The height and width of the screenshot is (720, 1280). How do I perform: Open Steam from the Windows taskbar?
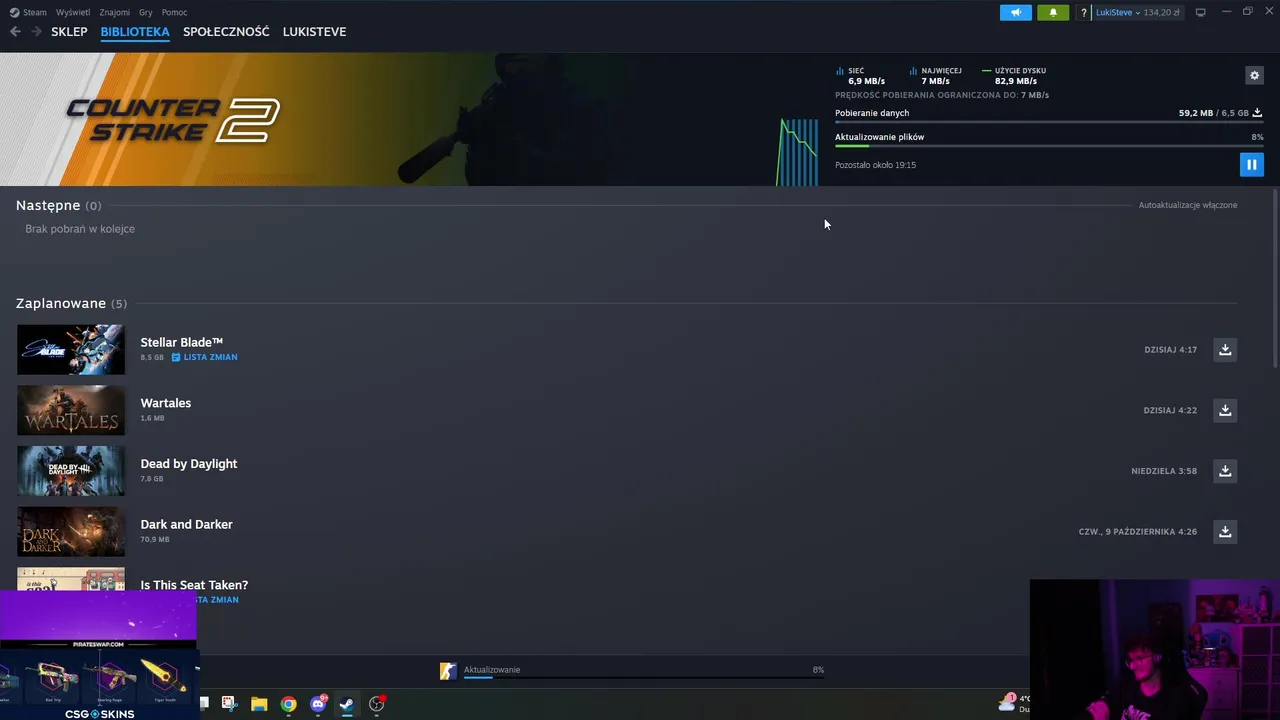tap(346, 704)
